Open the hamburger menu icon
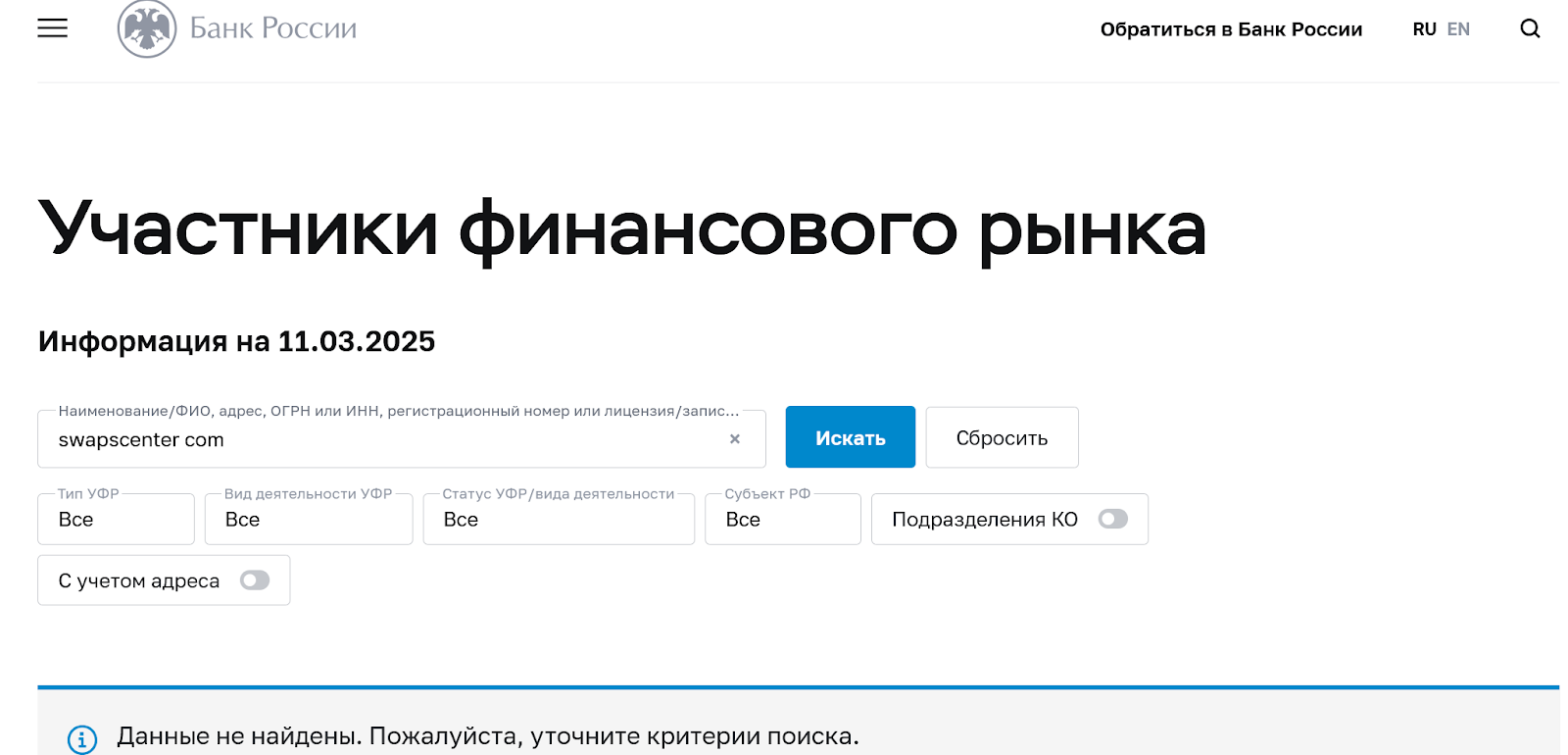Viewport: 1568px width, 755px height. point(53,28)
